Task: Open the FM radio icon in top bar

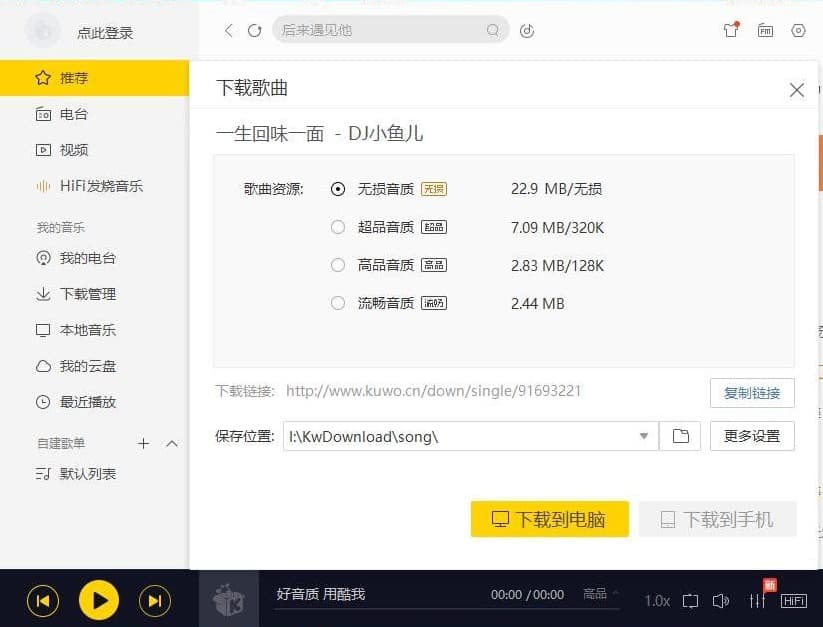Action: point(765,30)
